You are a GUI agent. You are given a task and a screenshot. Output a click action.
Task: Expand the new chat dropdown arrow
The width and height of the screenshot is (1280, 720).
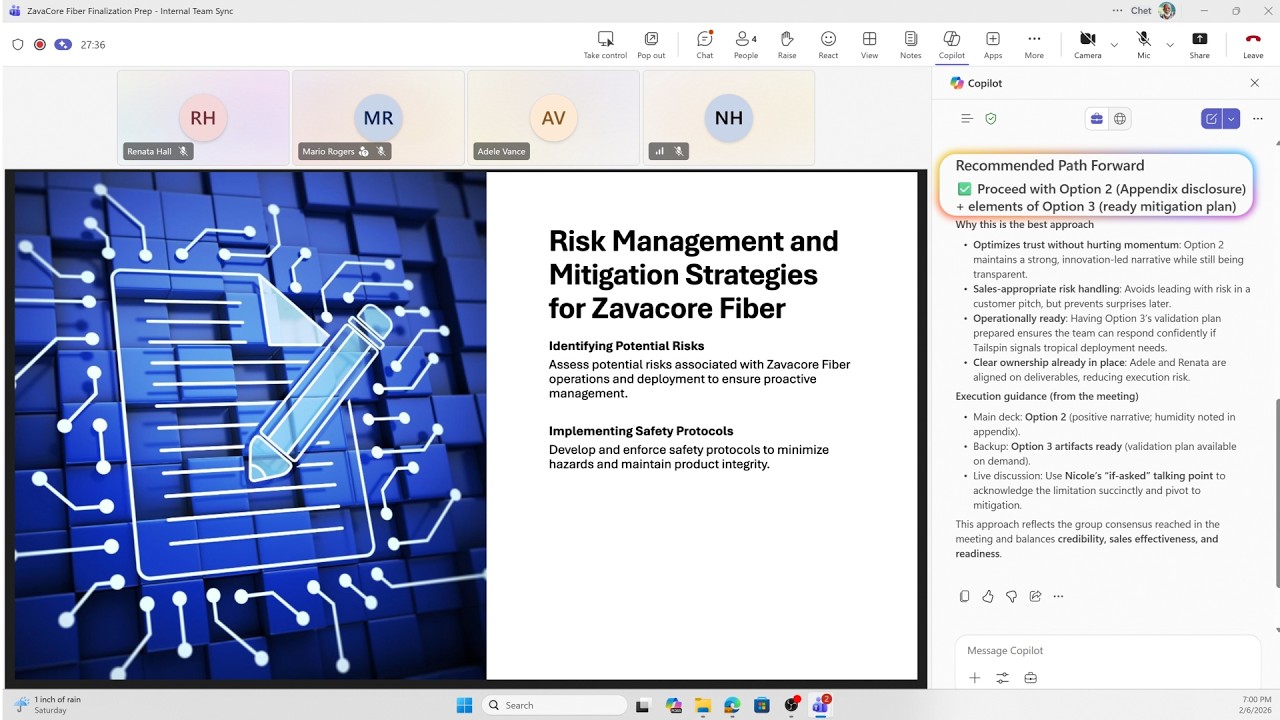coord(1231,118)
